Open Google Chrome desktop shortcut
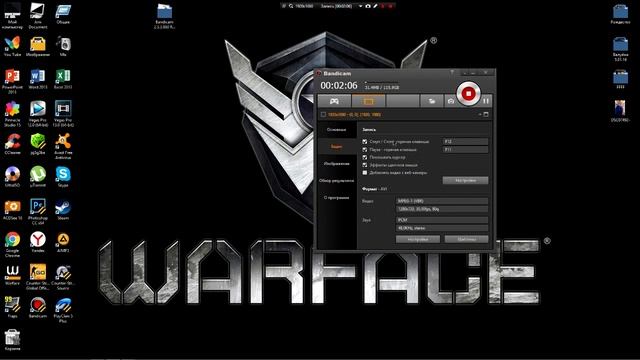The width and height of the screenshot is (640, 360). tap(12, 244)
